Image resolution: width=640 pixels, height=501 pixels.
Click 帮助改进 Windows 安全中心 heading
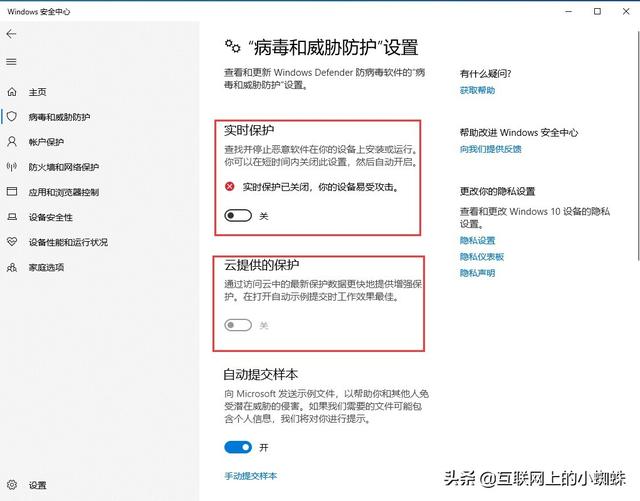[x=519, y=132]
